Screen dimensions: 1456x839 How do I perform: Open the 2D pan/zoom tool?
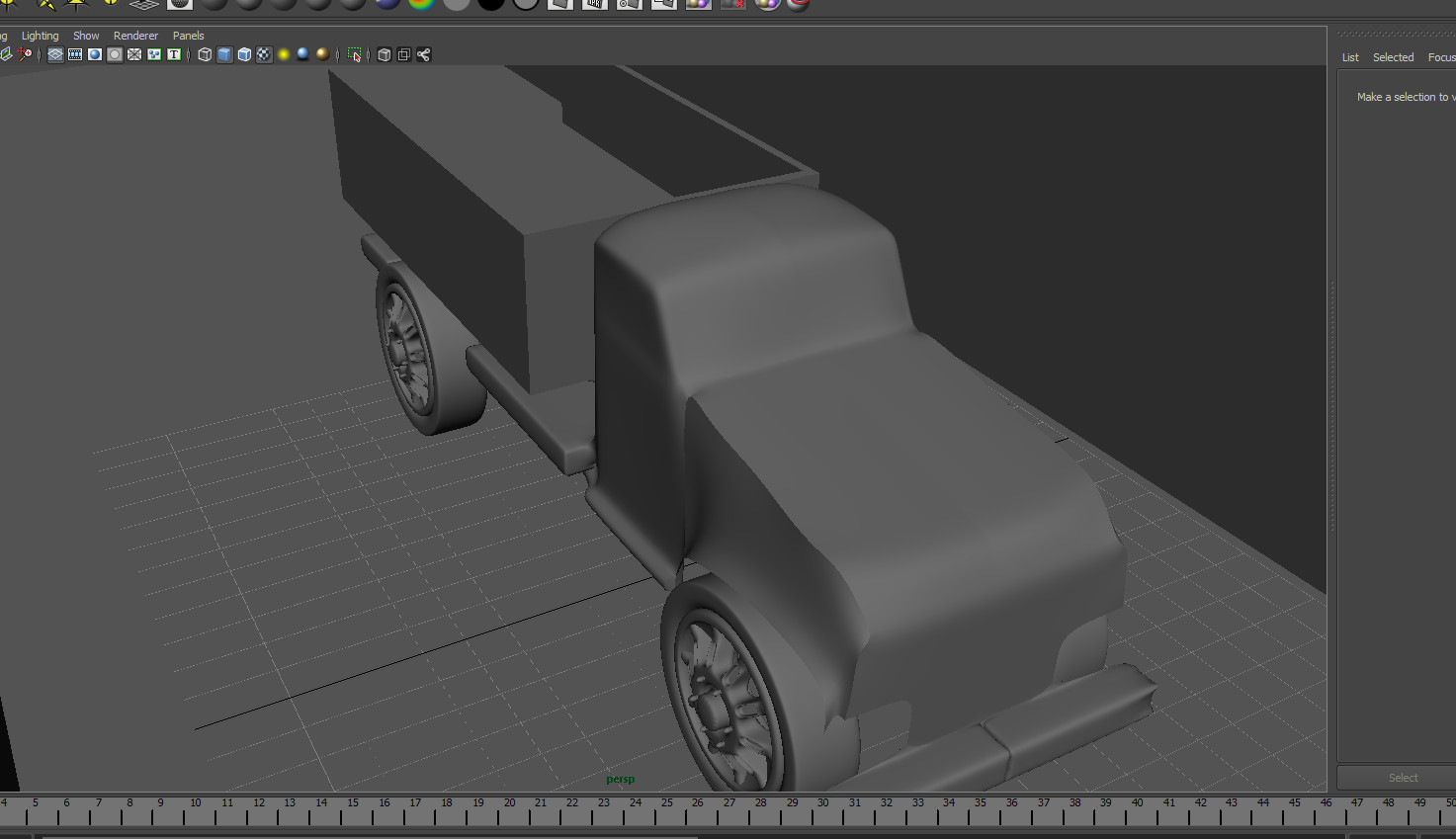[x=25, y=54]
